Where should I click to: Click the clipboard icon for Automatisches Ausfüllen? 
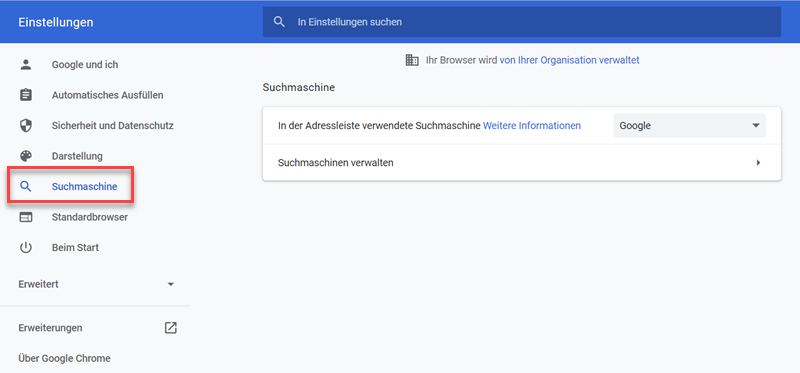coord(26,95)
